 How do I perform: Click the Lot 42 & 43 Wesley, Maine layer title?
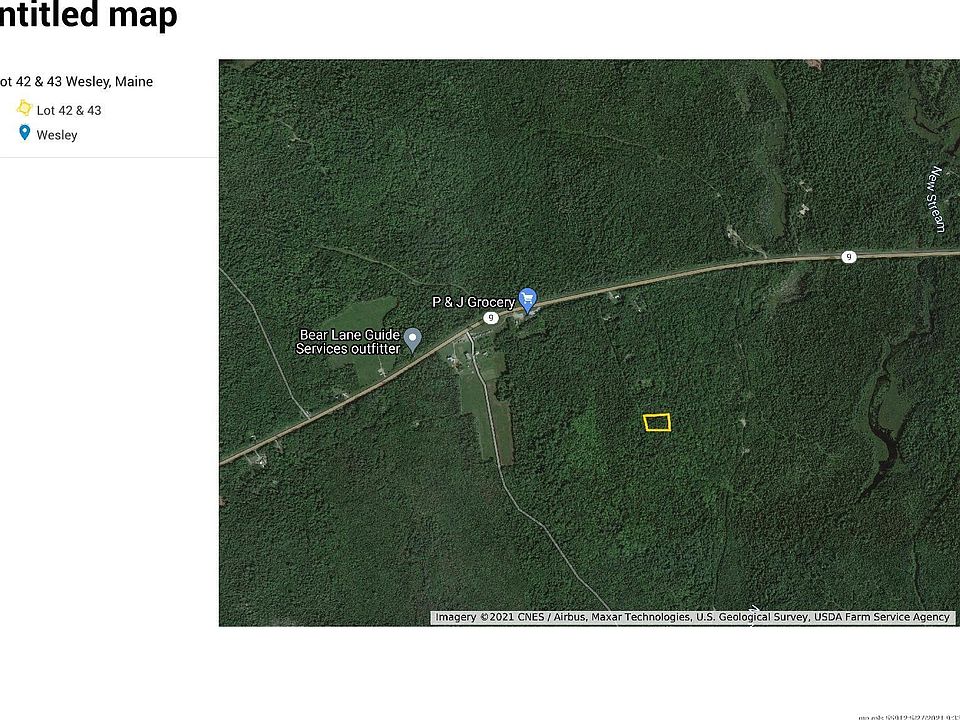tap(75, 81)
